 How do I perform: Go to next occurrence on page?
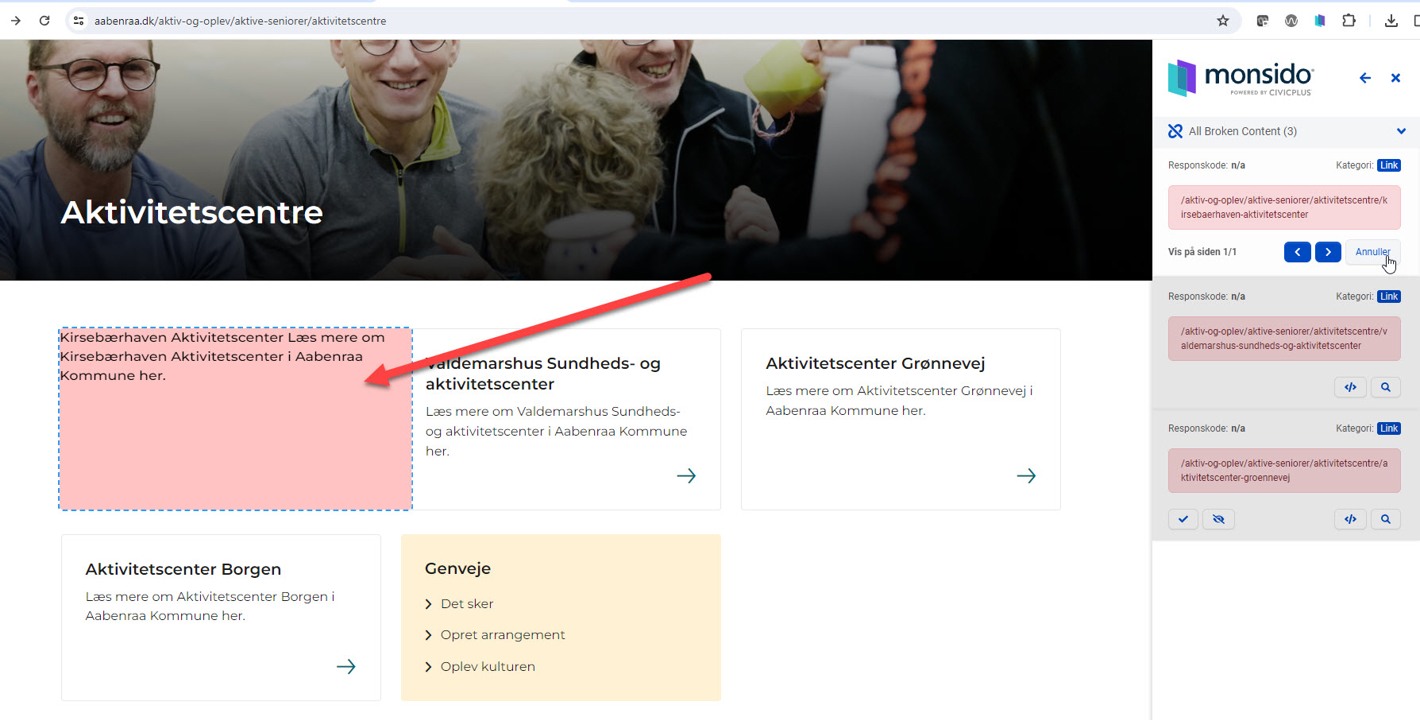click(1328, 252)
